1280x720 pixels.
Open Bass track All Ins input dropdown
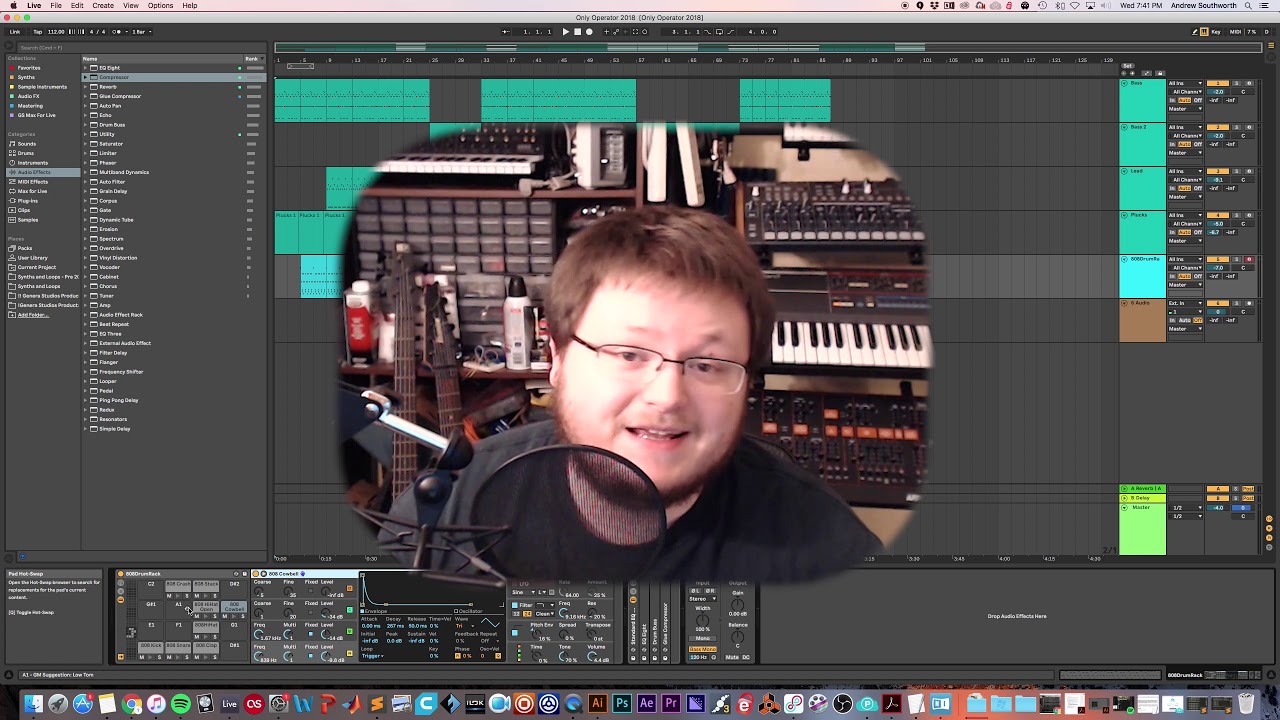pyautogui.click(x=1186, y=83)
